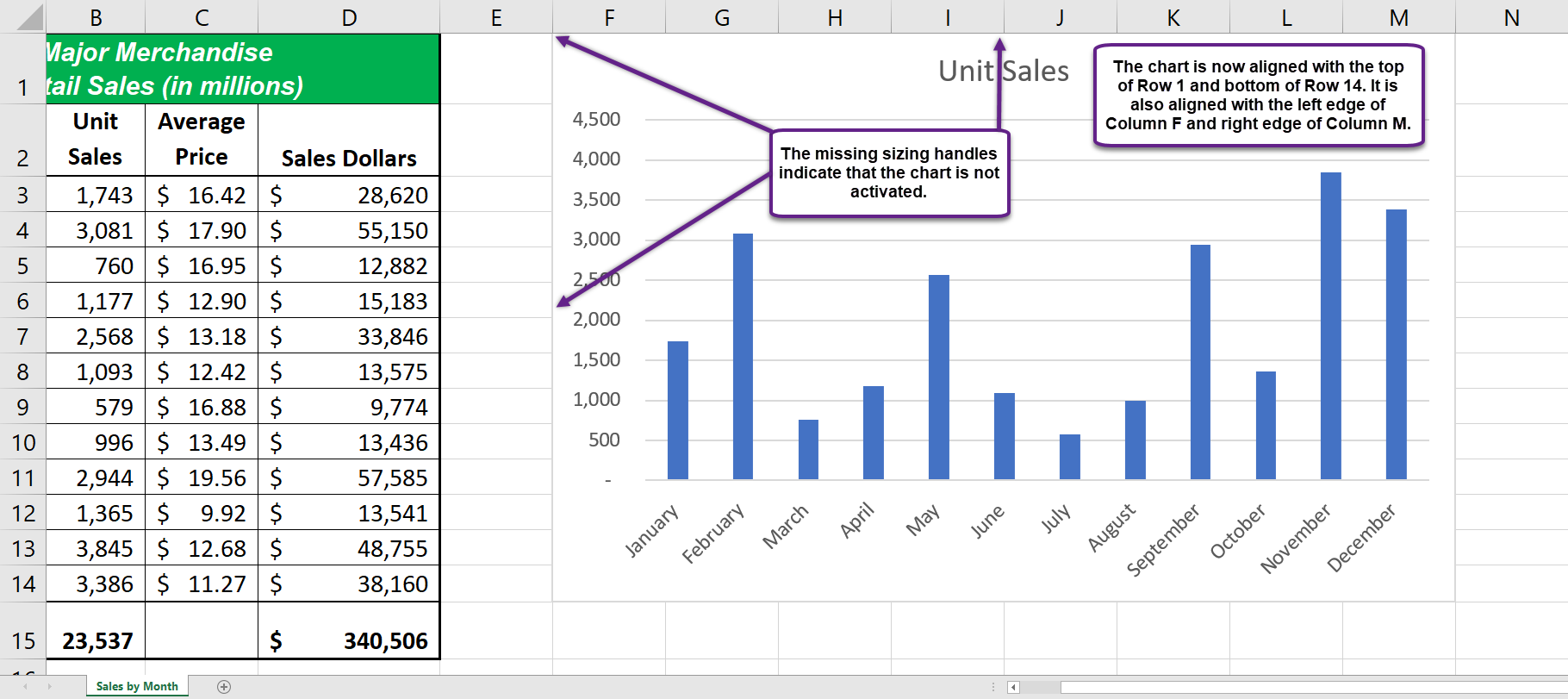This screenshot has width=1568, height=699.
Task: Select column I header
Action: [948, 17]
